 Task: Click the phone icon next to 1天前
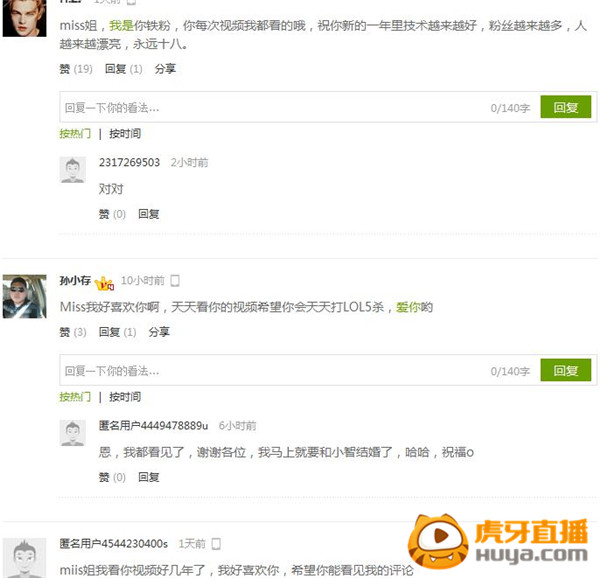216,544
